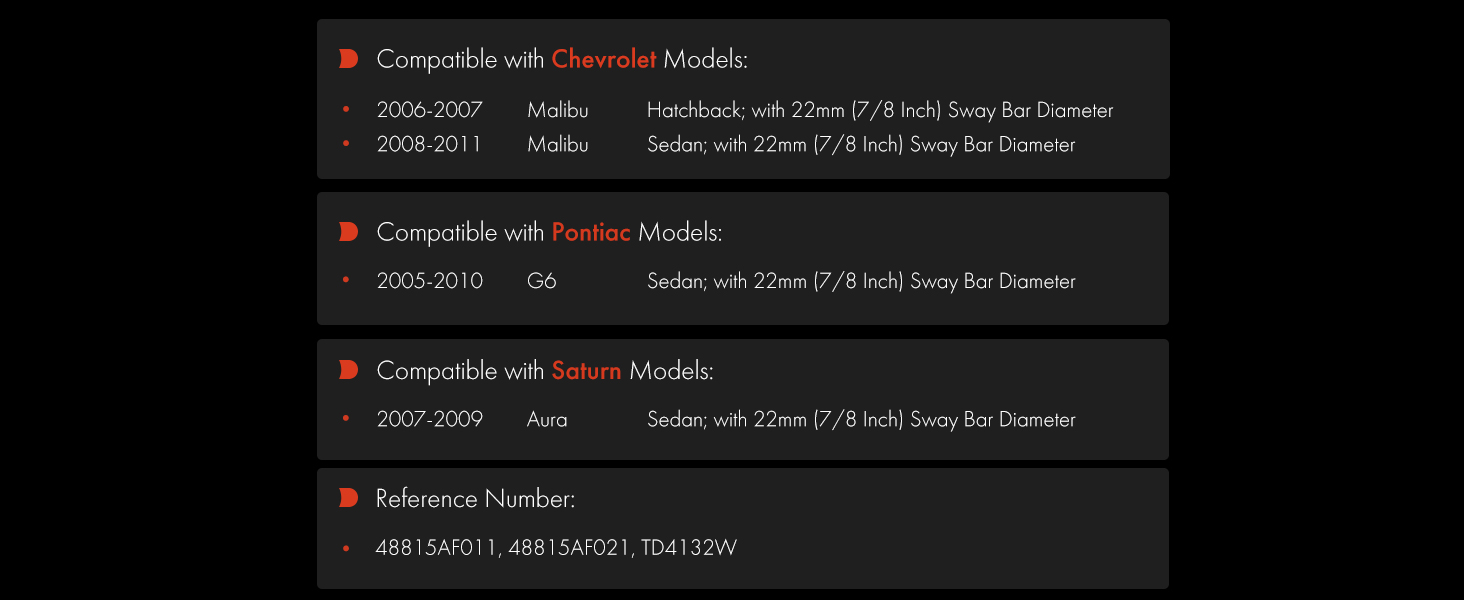Select the red Saturn brand name
This screenshot has width=1464, height=600.
click(x=586, y=370)
